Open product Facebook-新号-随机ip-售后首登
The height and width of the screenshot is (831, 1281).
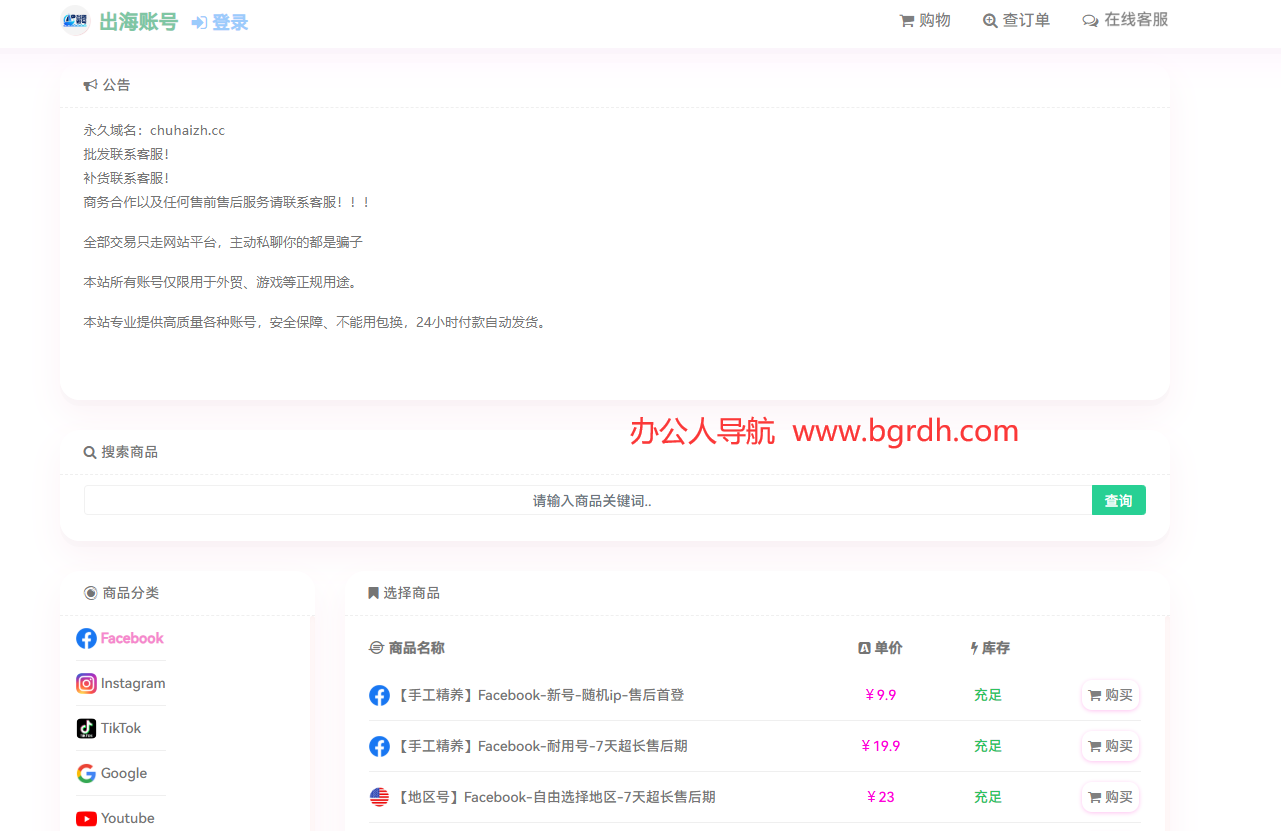tap(540, 695)
